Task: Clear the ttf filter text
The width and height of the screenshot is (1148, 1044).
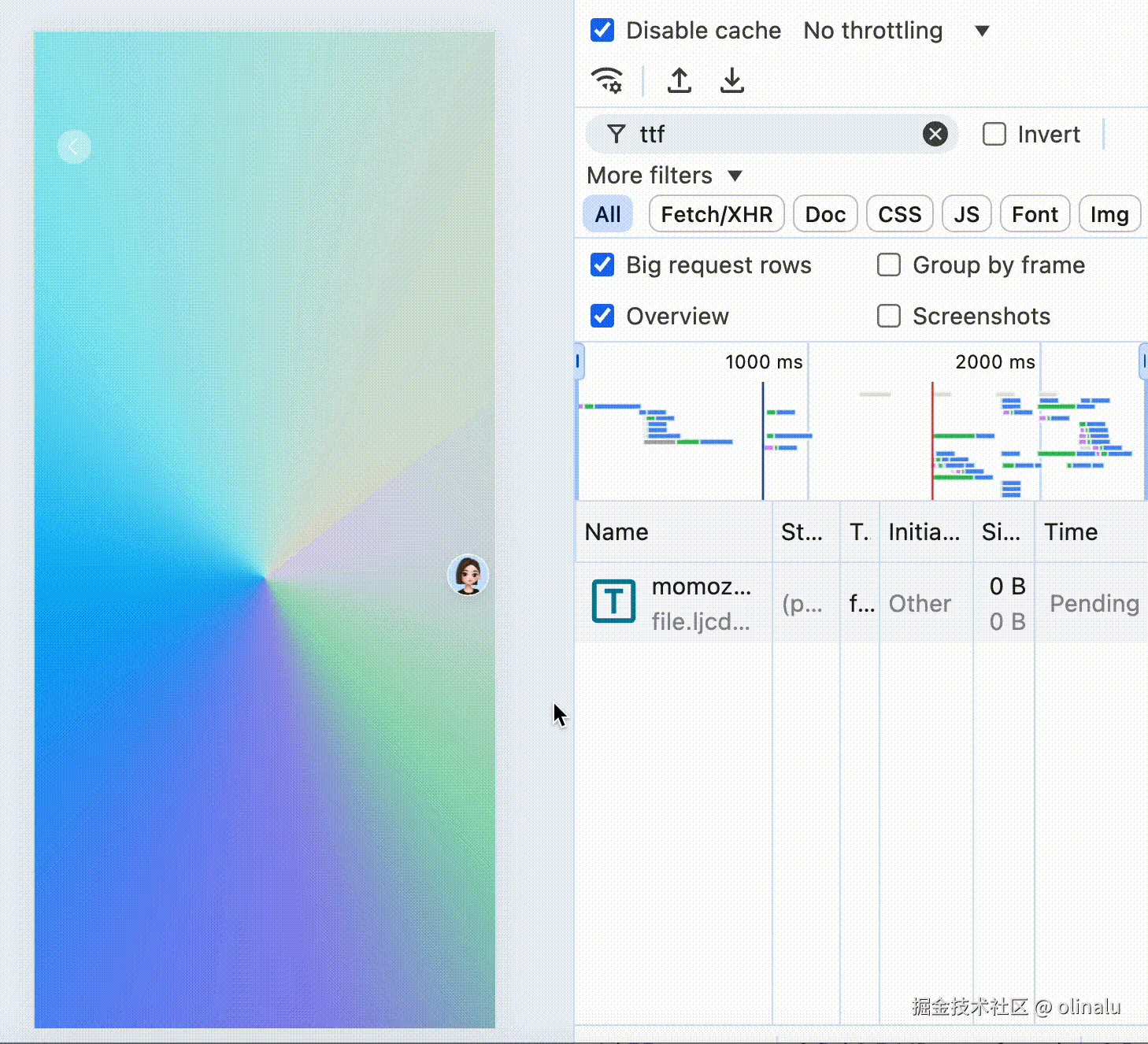Action: (935, 135)
